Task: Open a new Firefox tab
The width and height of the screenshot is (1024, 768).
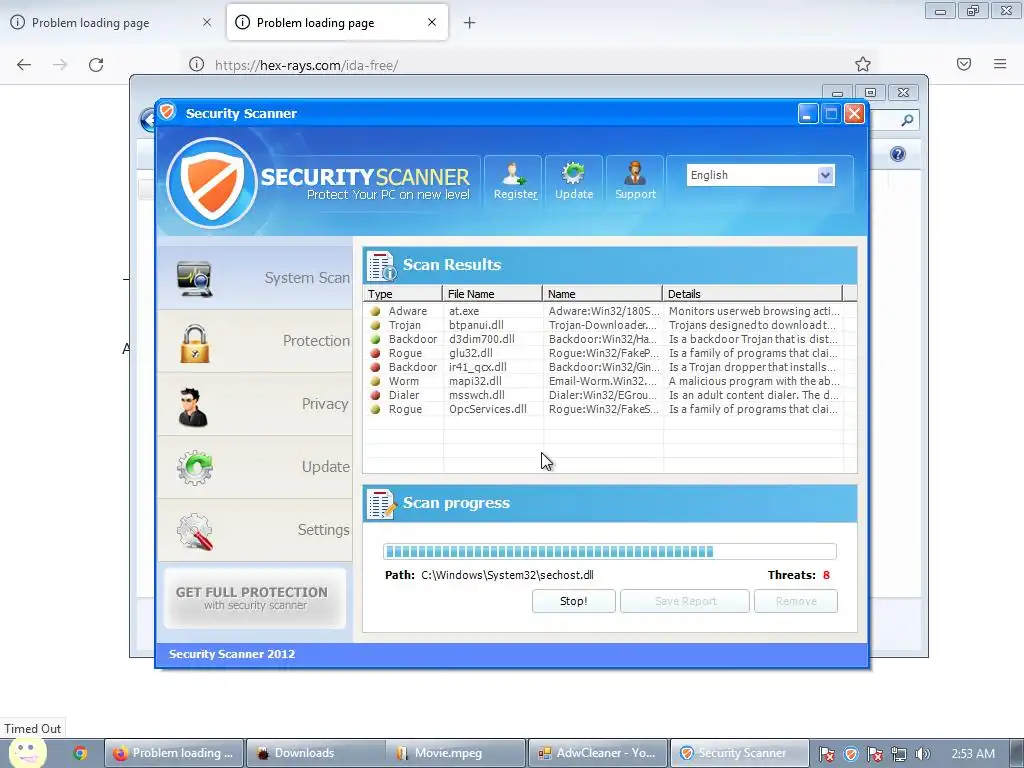Action: pyautogui.click(x=470, y=23)
